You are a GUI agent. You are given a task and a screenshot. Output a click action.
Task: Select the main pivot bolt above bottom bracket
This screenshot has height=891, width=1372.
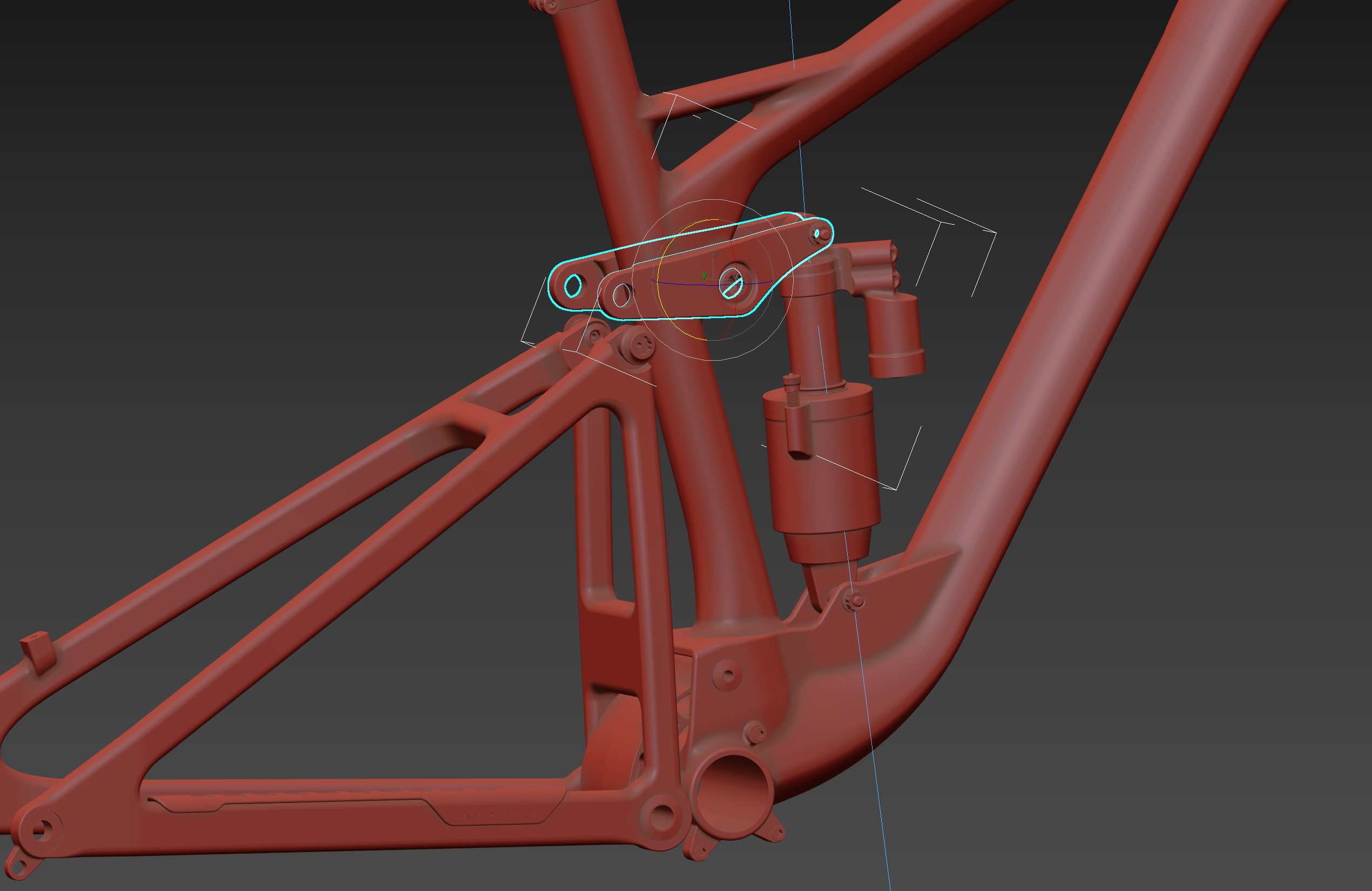(727, 676)
